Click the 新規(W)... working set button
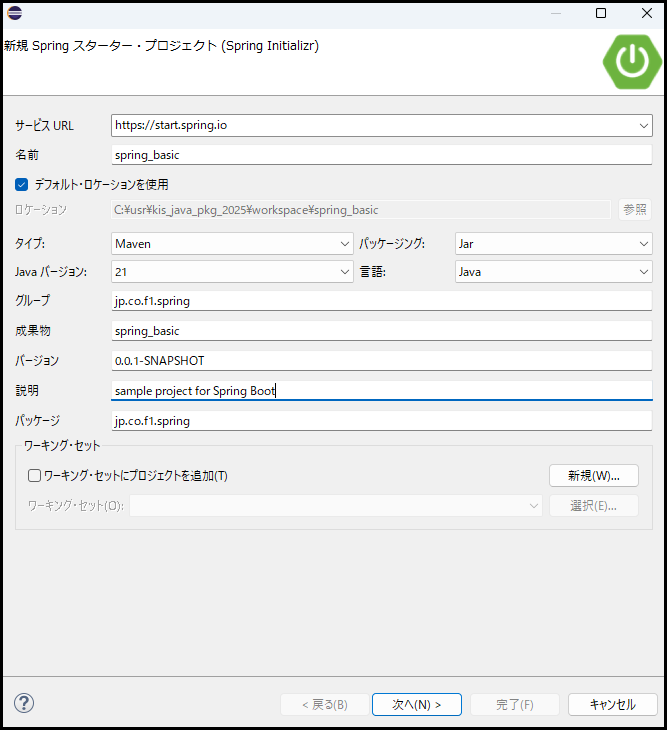This screenshot has height=730, width=667. pyautogui.click(x=593, y=475)
